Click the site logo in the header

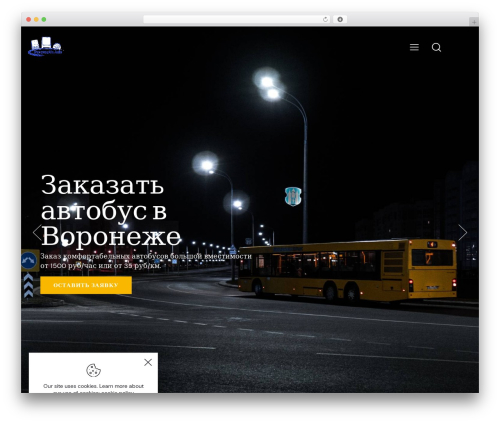[x=45, y=47]
